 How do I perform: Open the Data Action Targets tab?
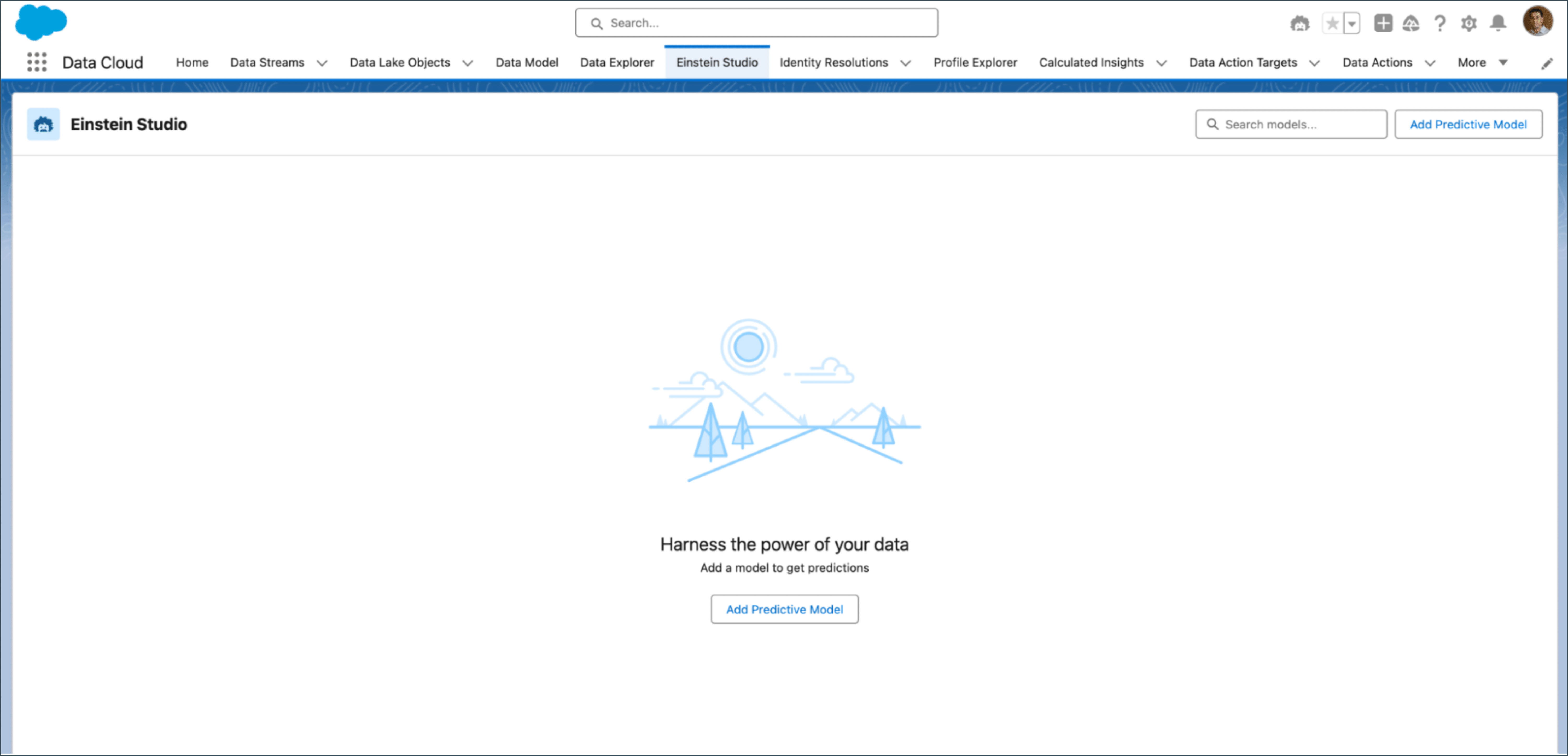[x=1243, y=62]
